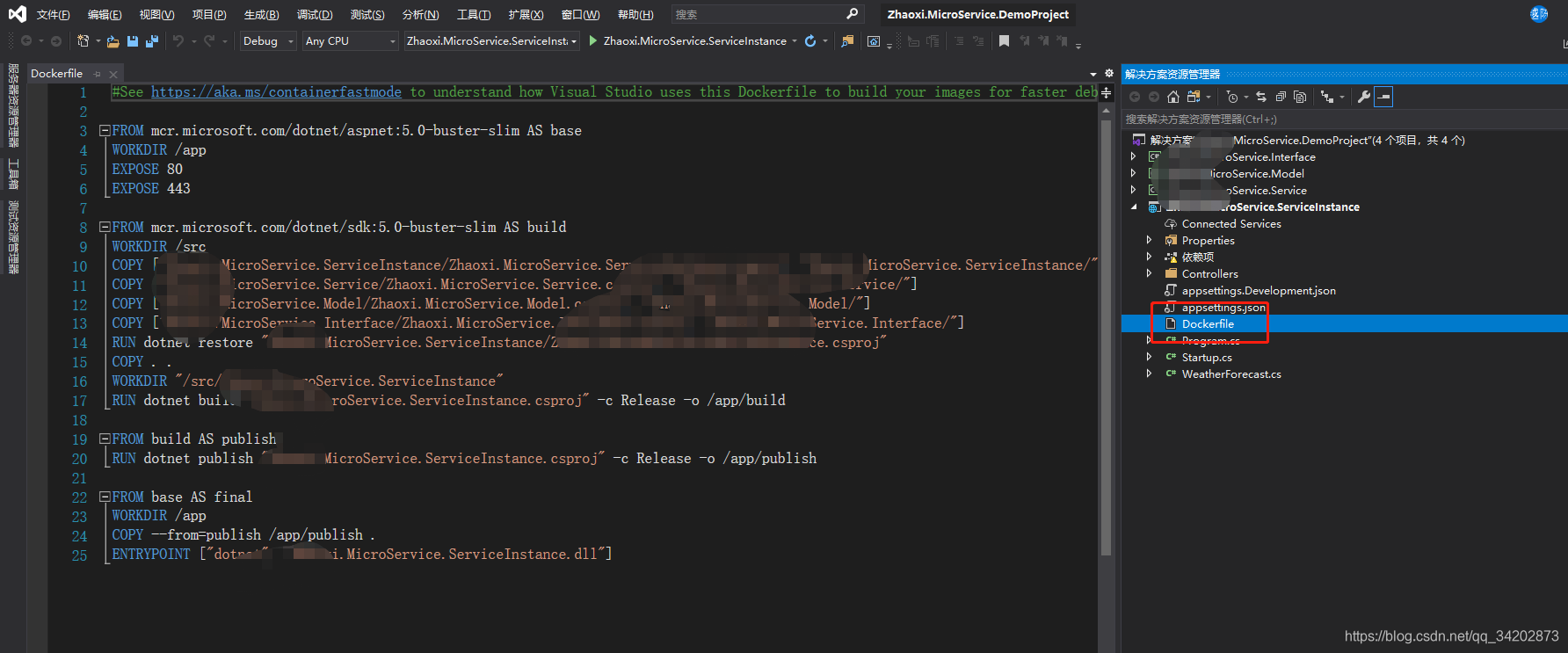Click the Solution Explorer panel title bar
The width and height of the screenshot is (1568, 653).
coord(1345,74)
